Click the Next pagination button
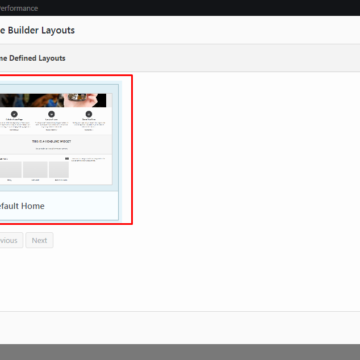Screen dimensions: 360x360 (x=39, y=240)
